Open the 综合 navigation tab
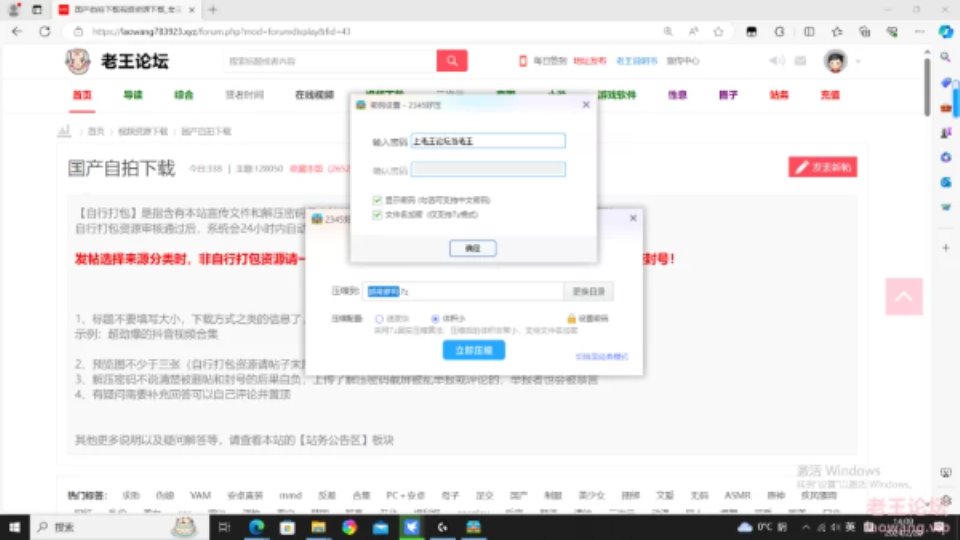The height and width of the screenshot is (540, 960). pyautogui.click(x=184, y=95)
